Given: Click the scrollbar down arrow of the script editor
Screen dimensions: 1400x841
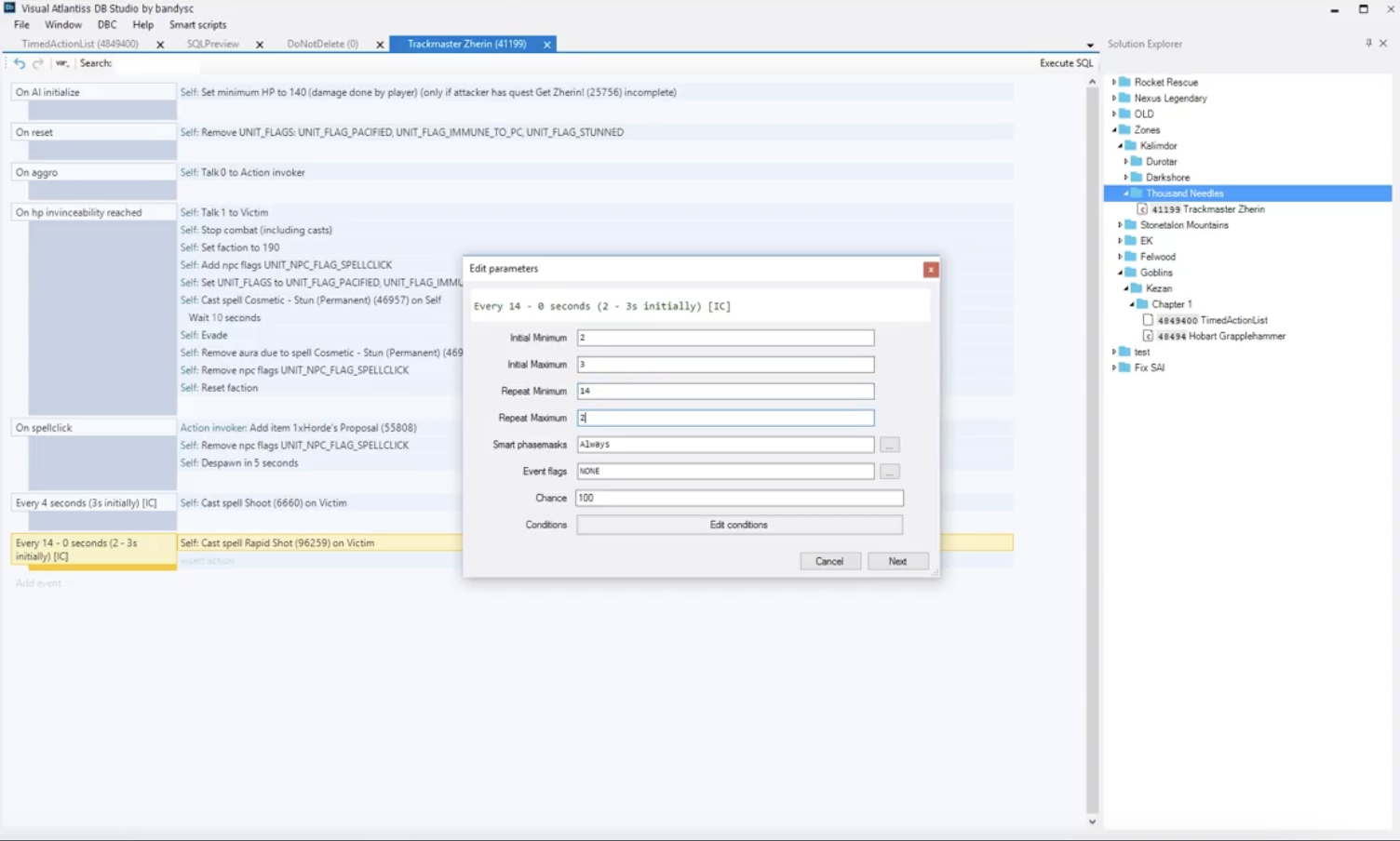Looking at the screenshot, I should tap(1091, 821).
